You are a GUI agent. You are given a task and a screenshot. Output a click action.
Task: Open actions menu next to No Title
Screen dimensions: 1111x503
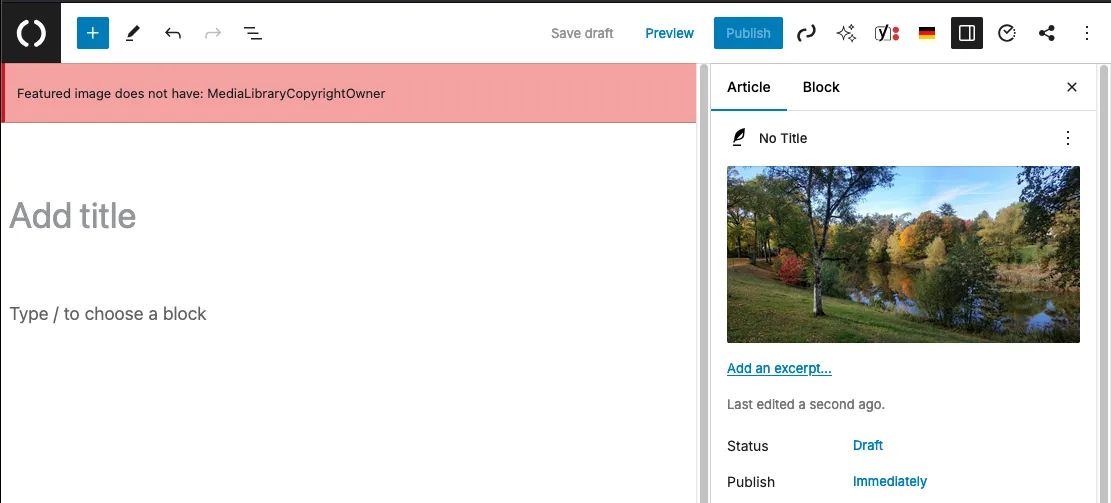1068,138
